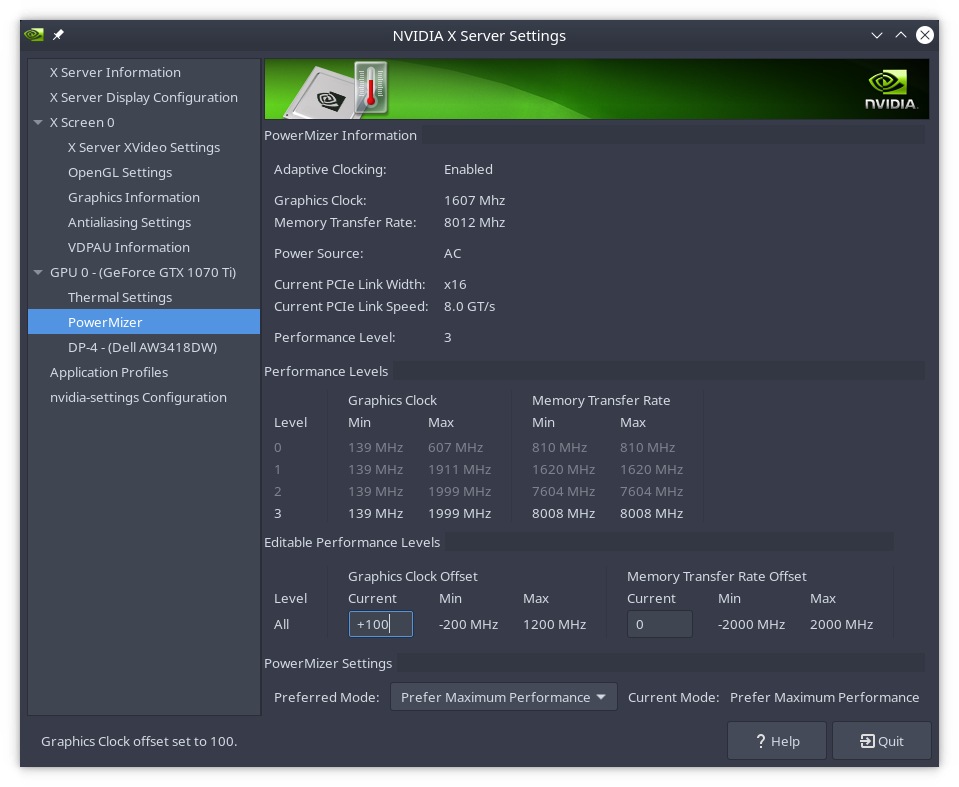This screenshot has height=787, width=959.
Task: Click the Performance Levels section header
Action: click(326, 371)
